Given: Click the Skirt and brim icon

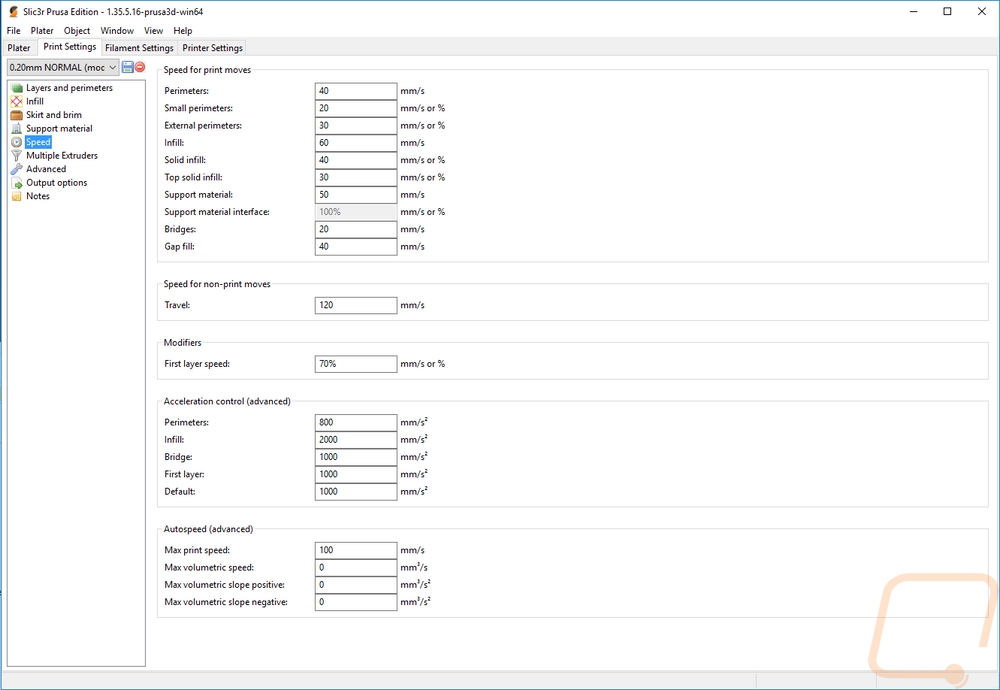Looking at the screenshot, I should click(17, 115).
